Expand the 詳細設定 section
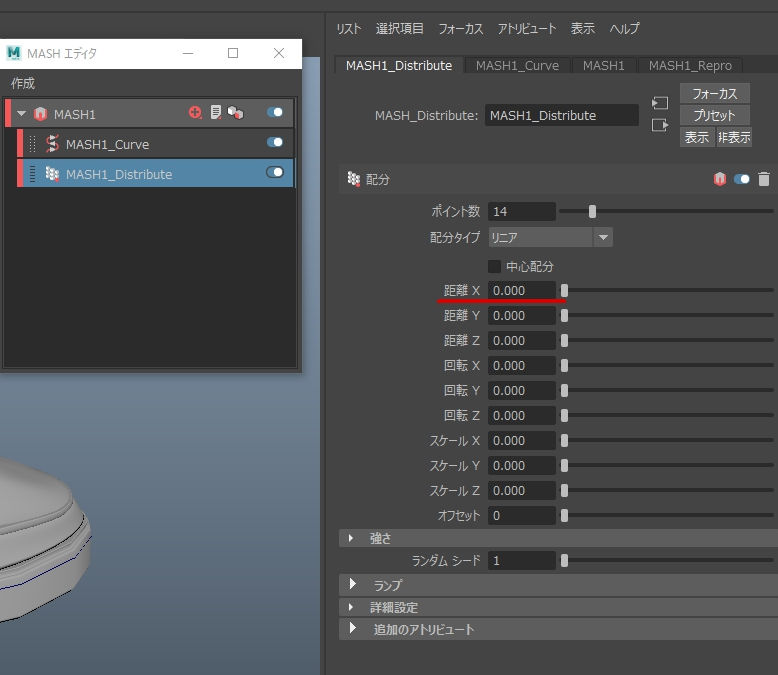This screenshot has width=778, height=675. click(351, 607)
